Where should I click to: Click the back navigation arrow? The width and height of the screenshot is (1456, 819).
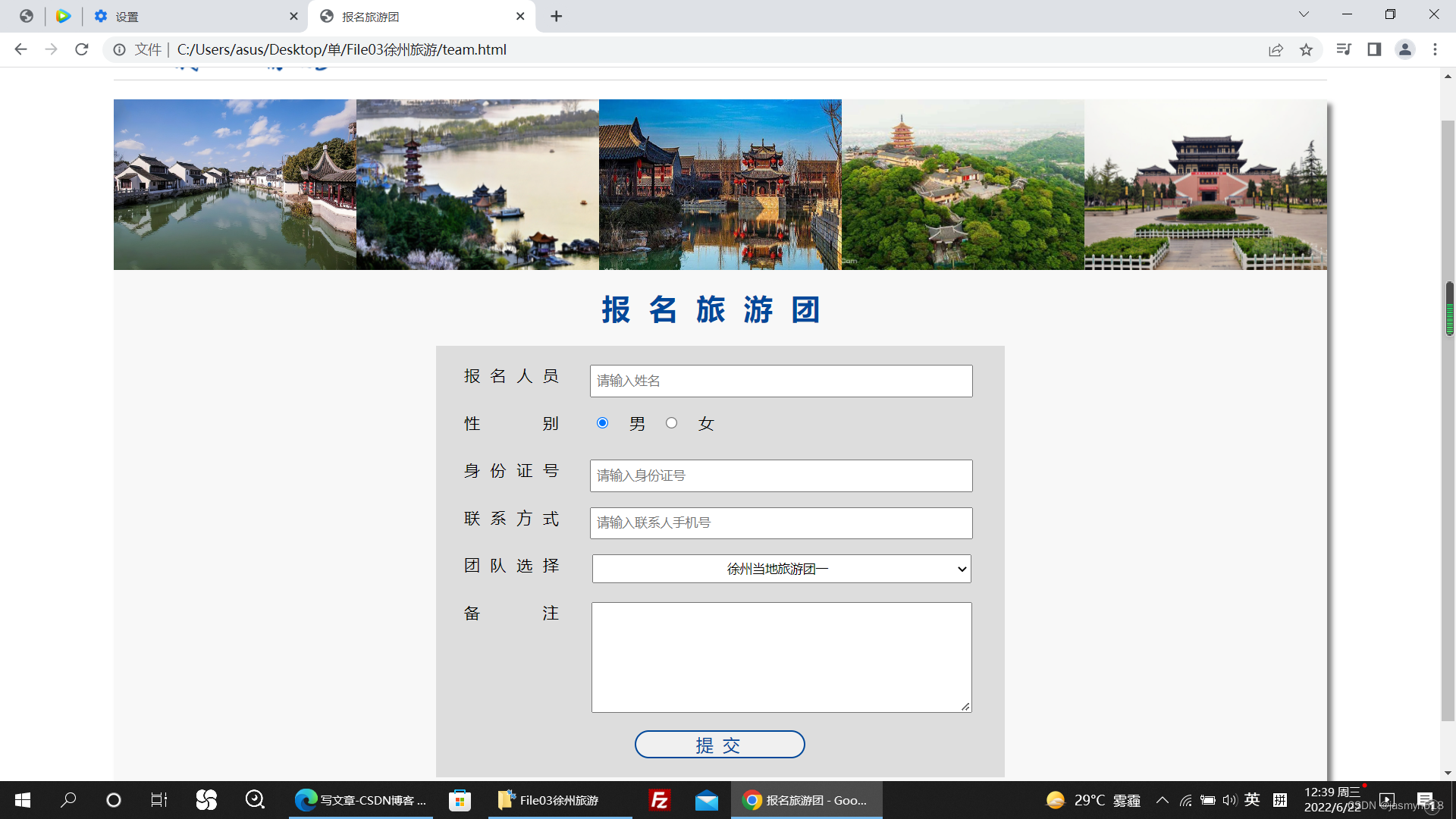(x=20, y=49)
